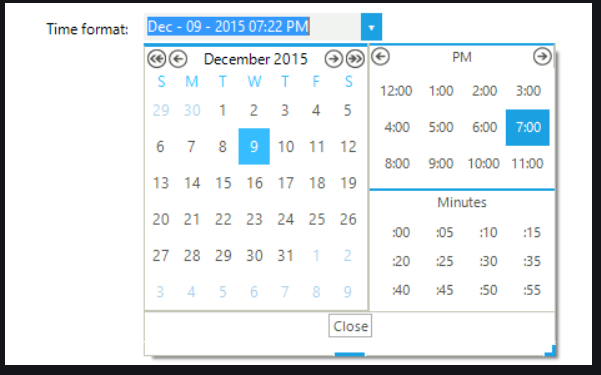The image size is (601, 375).
Task: Choose the 10:00 hour option
Action: [x=484, y=164]
